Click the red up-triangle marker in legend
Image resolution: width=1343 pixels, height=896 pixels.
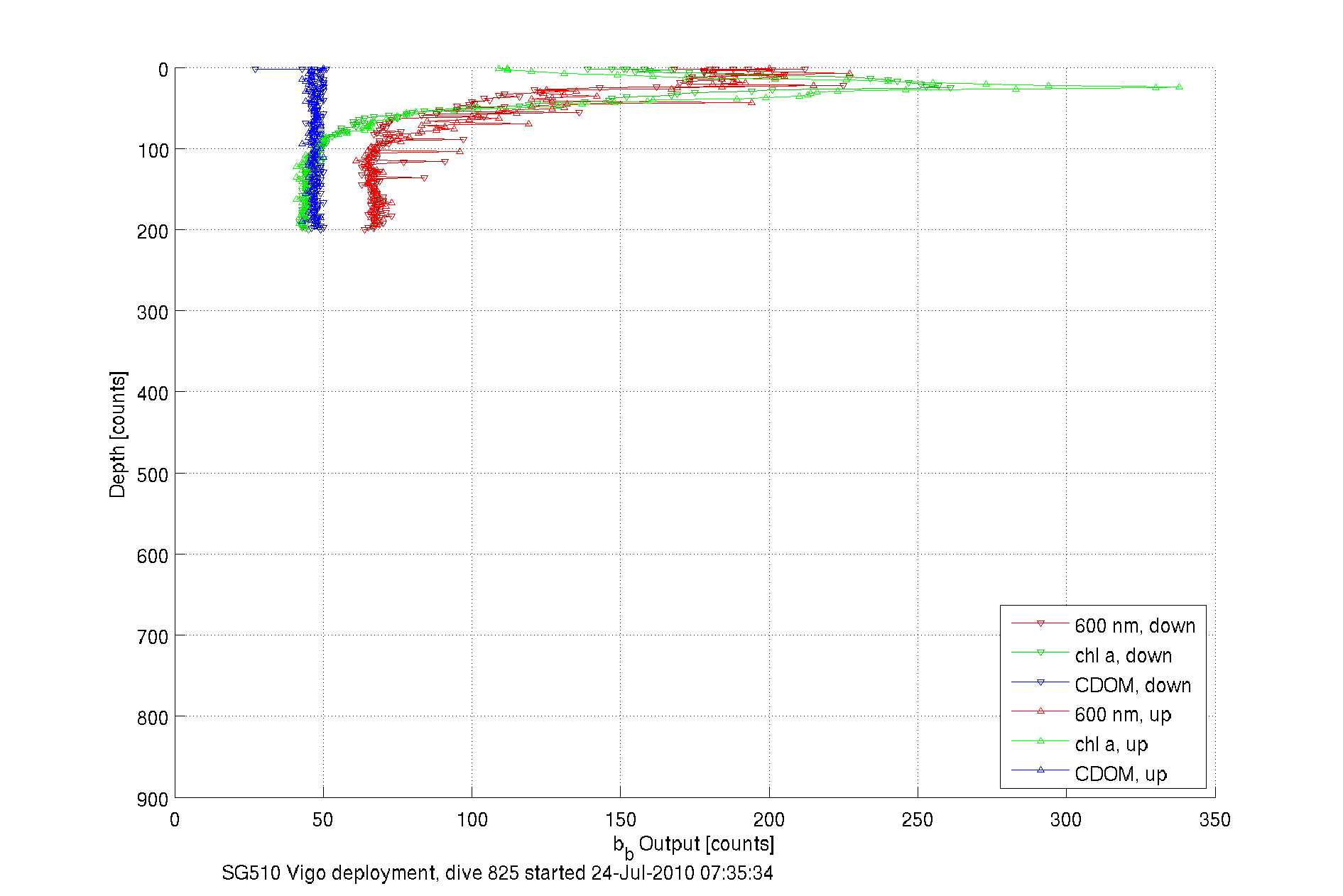(x=1040, y=711)
